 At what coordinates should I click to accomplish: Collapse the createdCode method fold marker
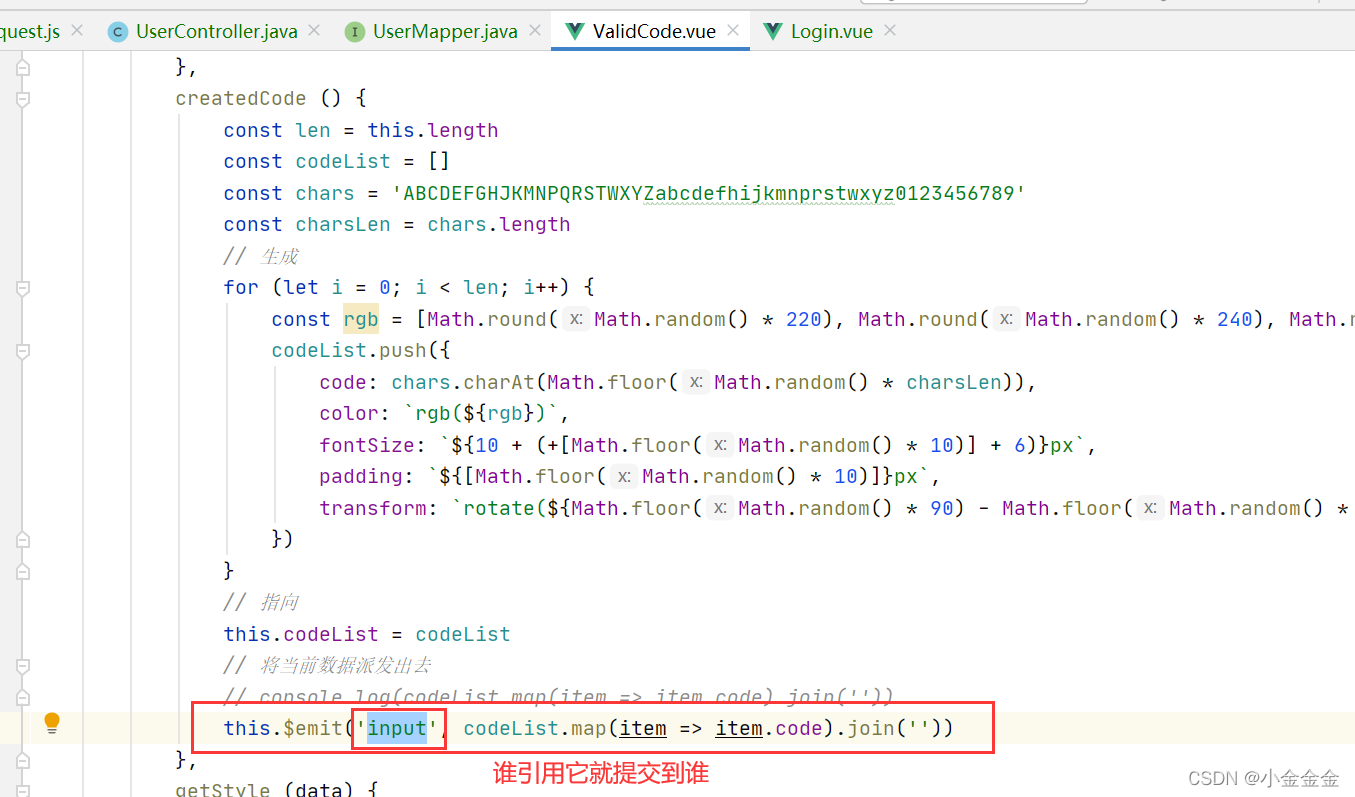pos(23,98)
